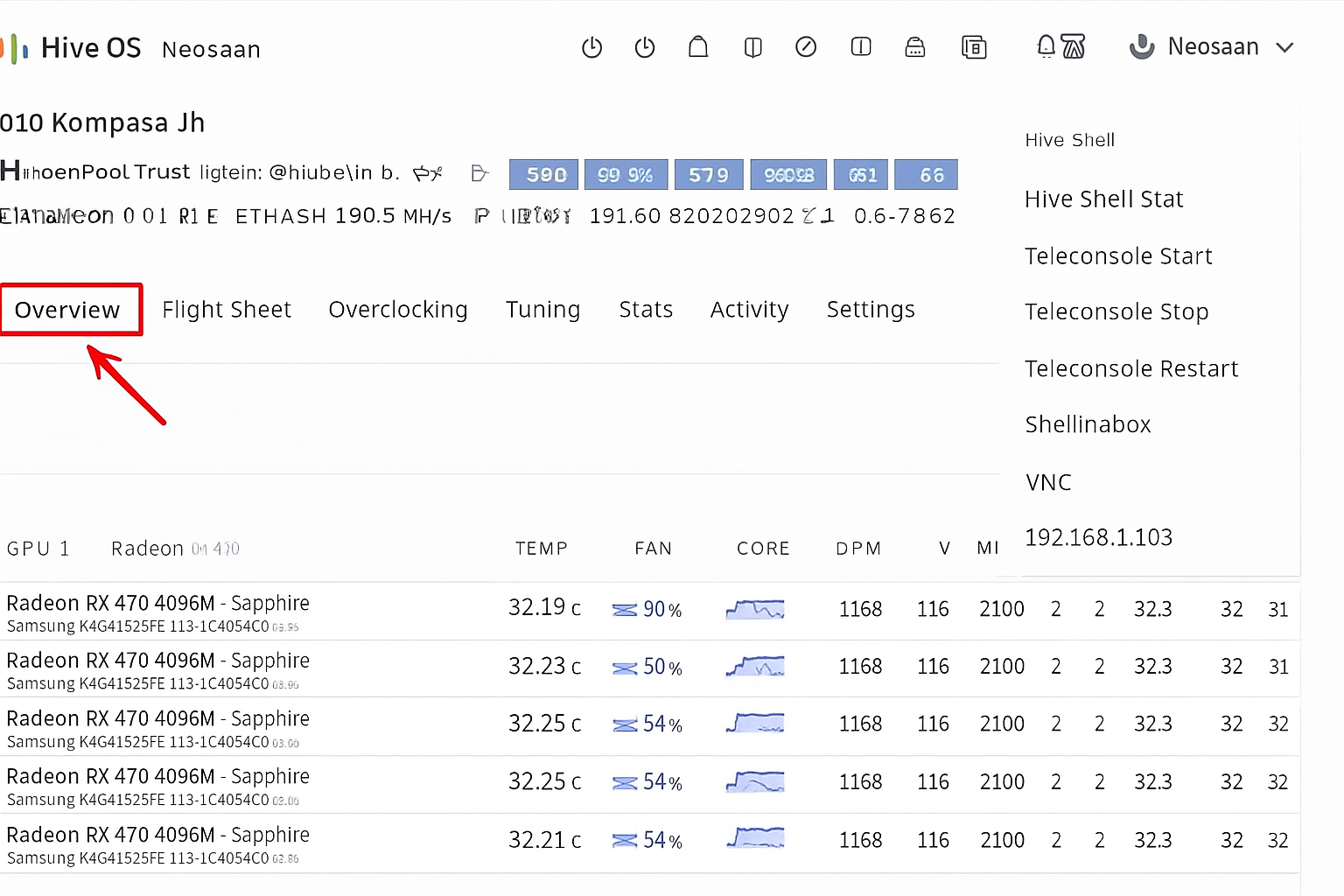
Task: Click the fan icon in the 32.21 c row
Action: 625,841
